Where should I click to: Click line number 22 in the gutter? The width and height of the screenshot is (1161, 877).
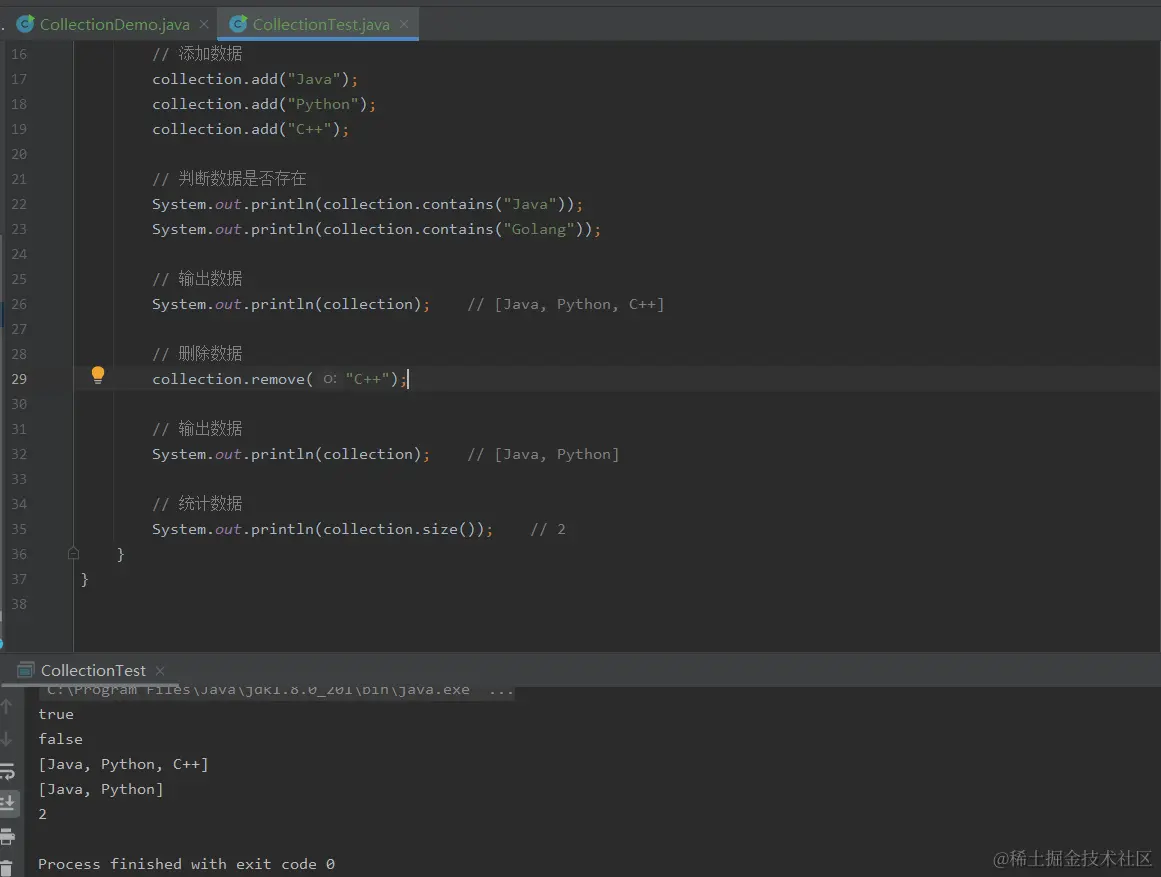19,204
